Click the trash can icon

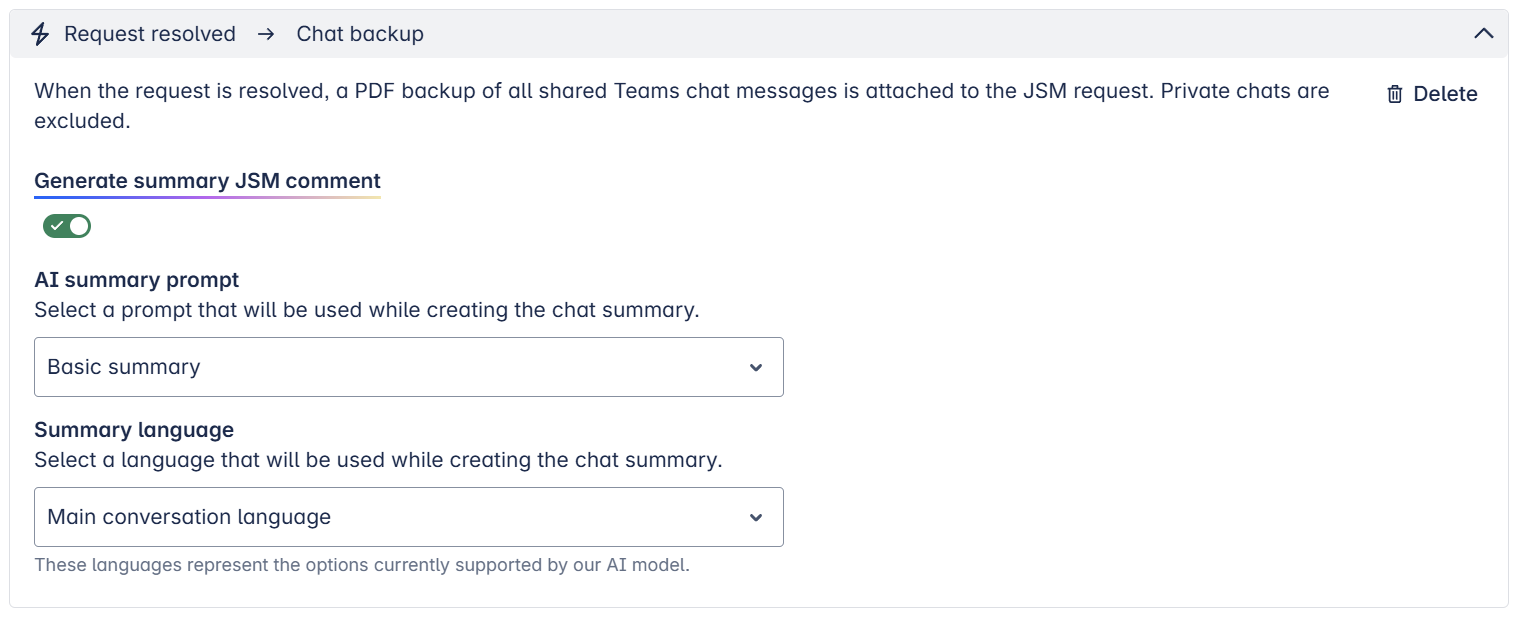pyautogui.click(x=1395, y=94)
